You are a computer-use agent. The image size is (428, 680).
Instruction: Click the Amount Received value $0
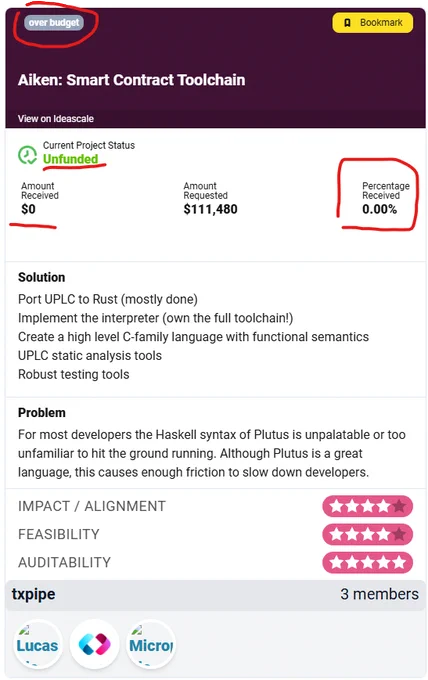tap(28, 209)
